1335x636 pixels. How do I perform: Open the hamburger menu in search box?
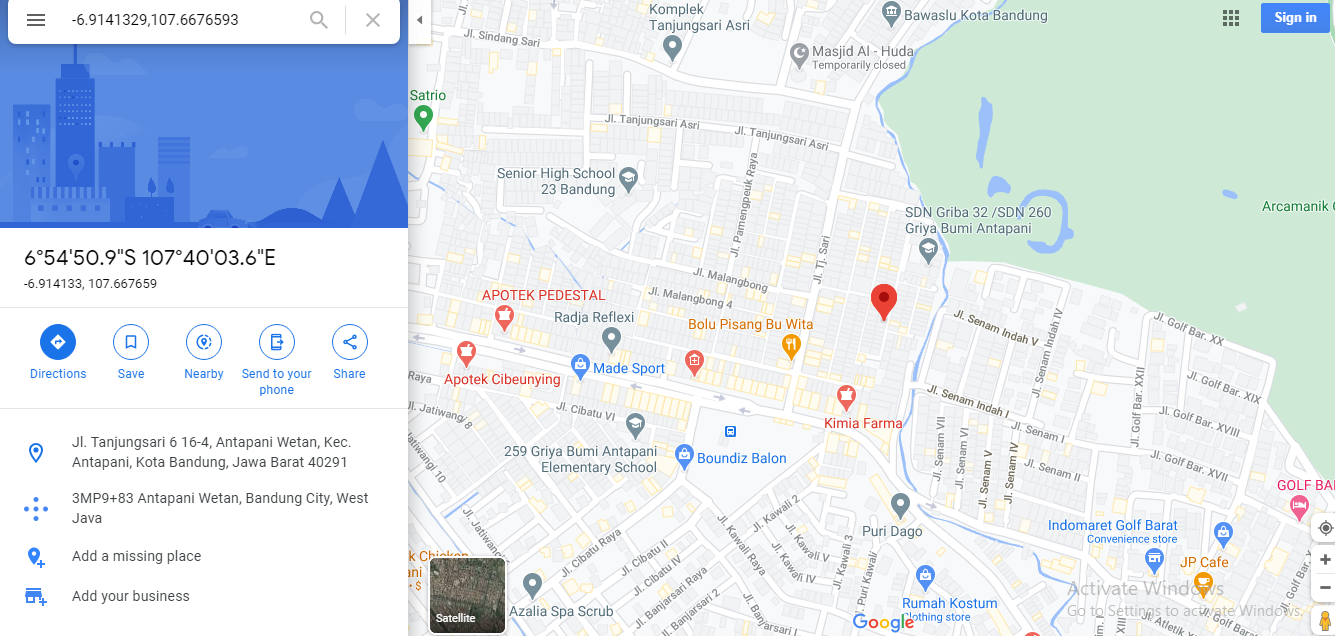(36, 20)
